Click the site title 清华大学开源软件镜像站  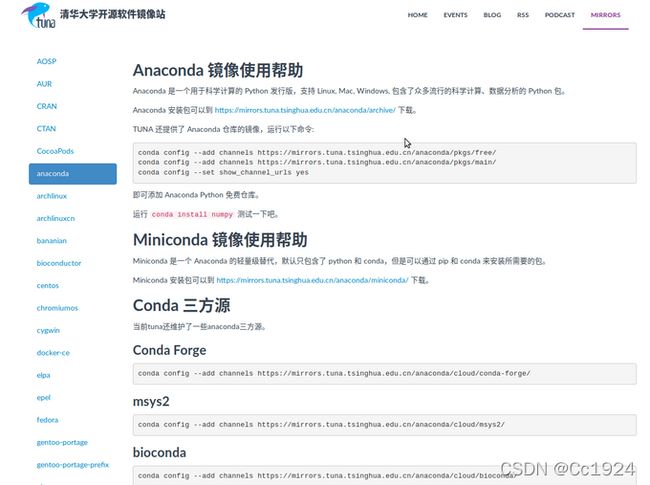(112, 14)
